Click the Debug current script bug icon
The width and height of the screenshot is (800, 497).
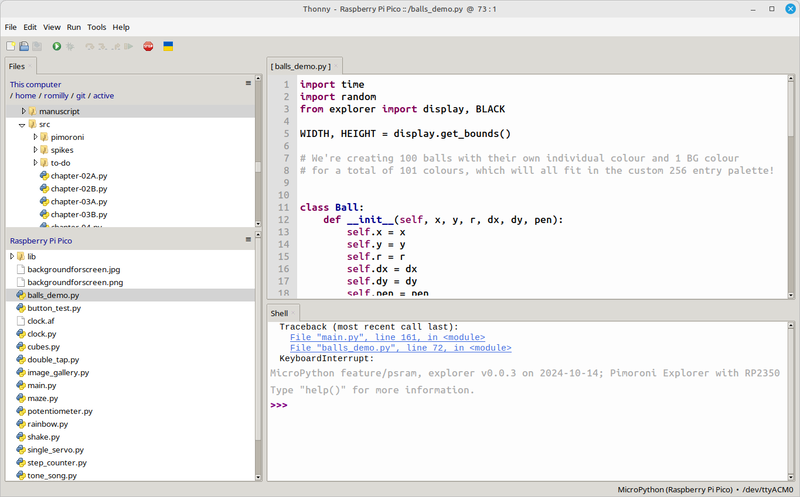click(x=72, y=46)
